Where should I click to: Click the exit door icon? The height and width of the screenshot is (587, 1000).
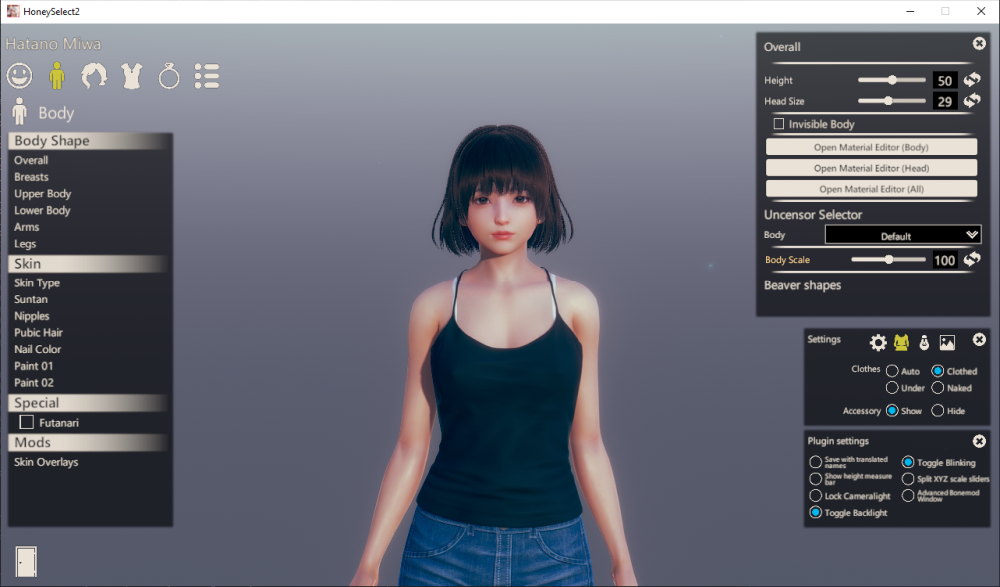[26, 561]
